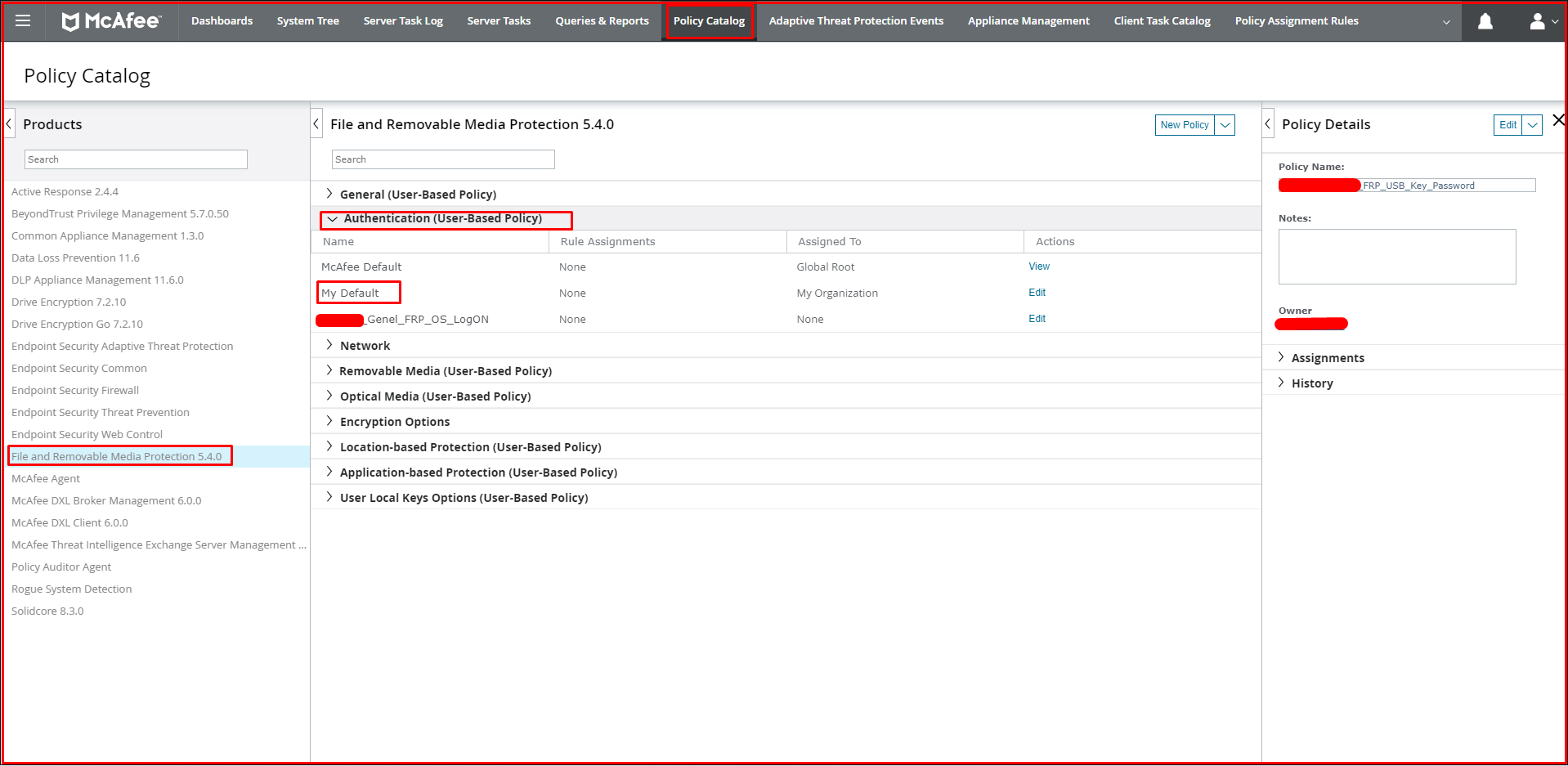Switch to Server Tasks tab
Screen dimensions: 1568x766
pyautogui.click(x=499, y=21)
